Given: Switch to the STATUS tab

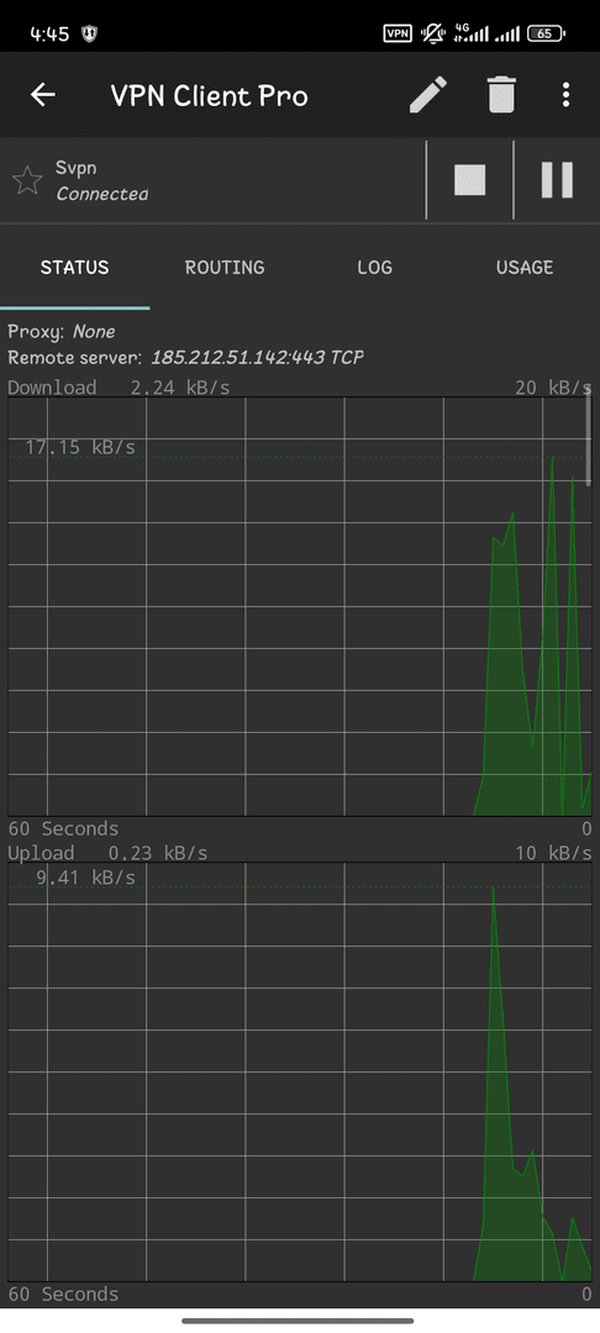Looking at the screenshot, I should pos(75,267).
